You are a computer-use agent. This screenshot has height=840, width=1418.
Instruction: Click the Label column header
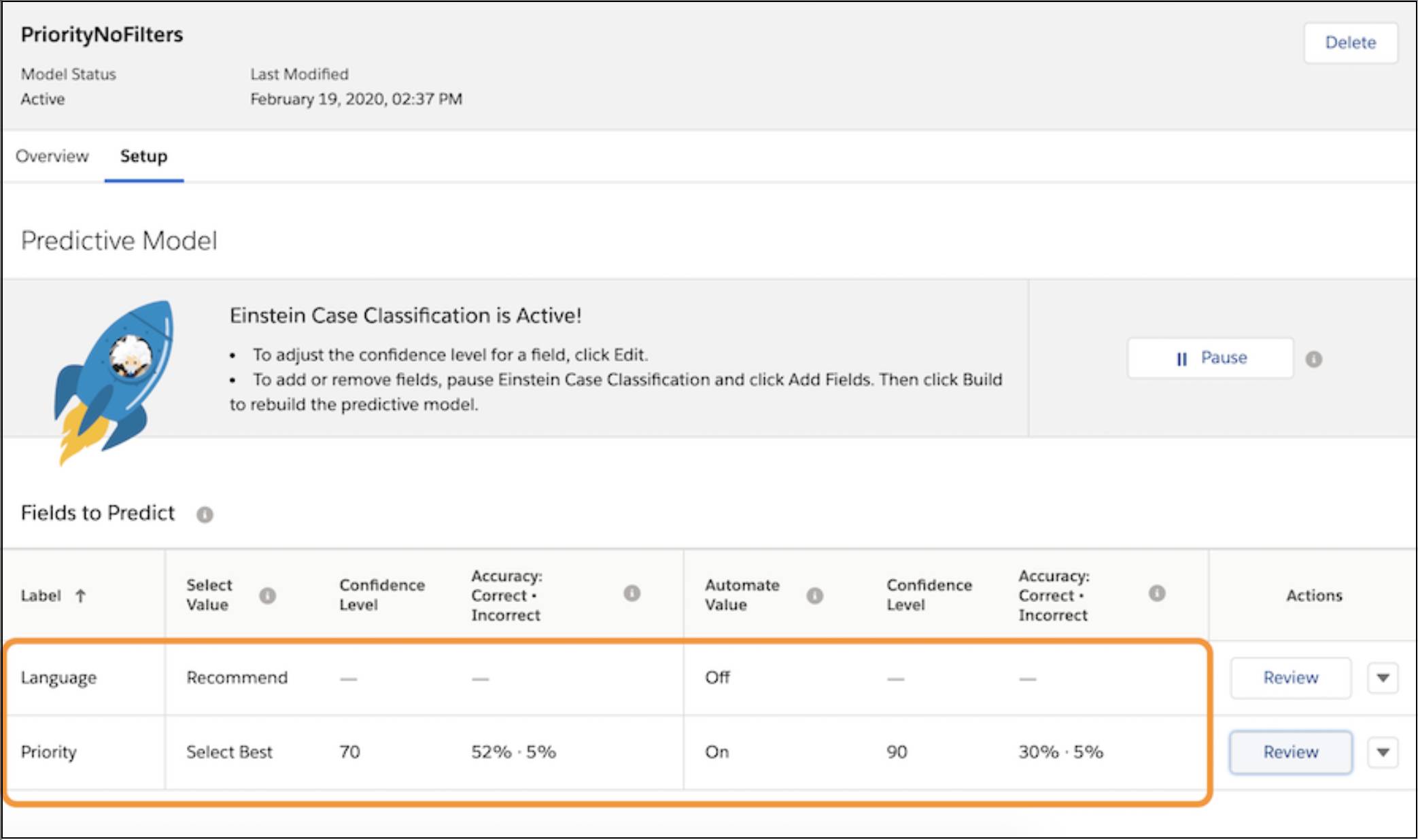41,596
